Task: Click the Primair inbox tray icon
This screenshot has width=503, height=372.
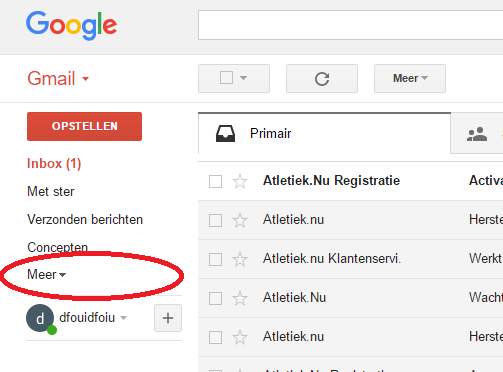Action: (225, 134)
